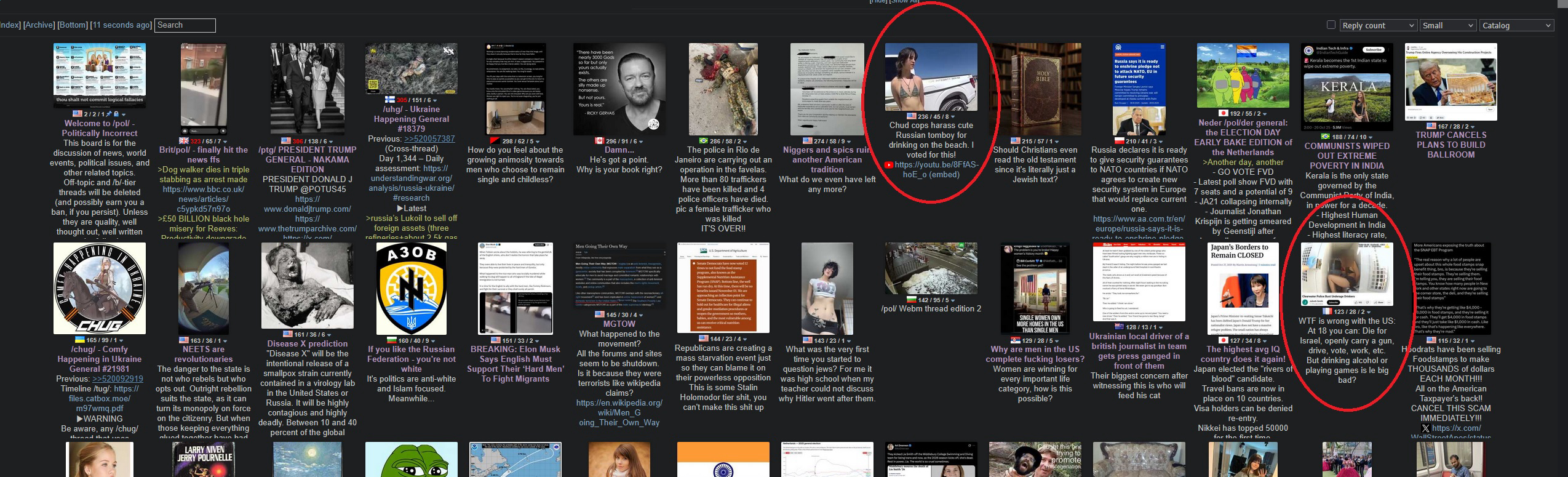Click the Ukraine flag beside 165 / 99 / 1
Image resolution: width=1568 pixels, height=477 pixels.
79,340
